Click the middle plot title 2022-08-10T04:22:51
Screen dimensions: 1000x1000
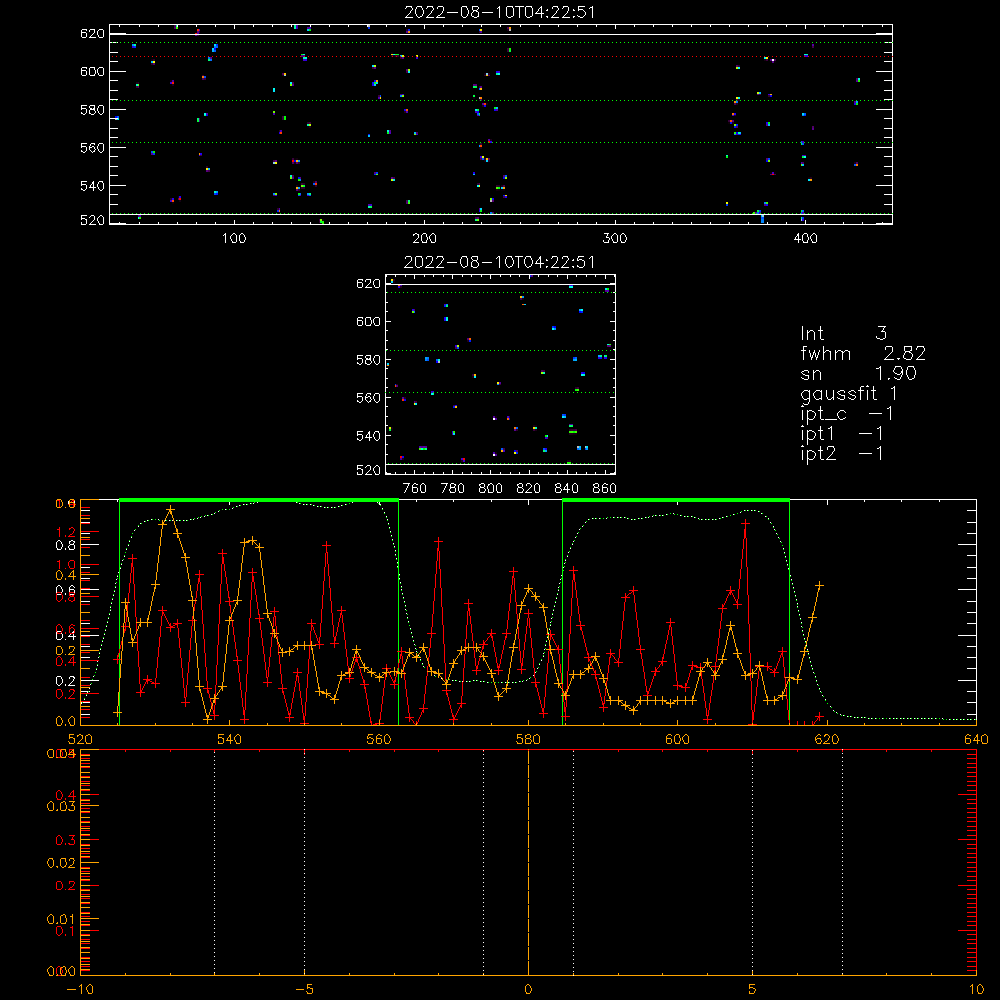pos(500,262)
